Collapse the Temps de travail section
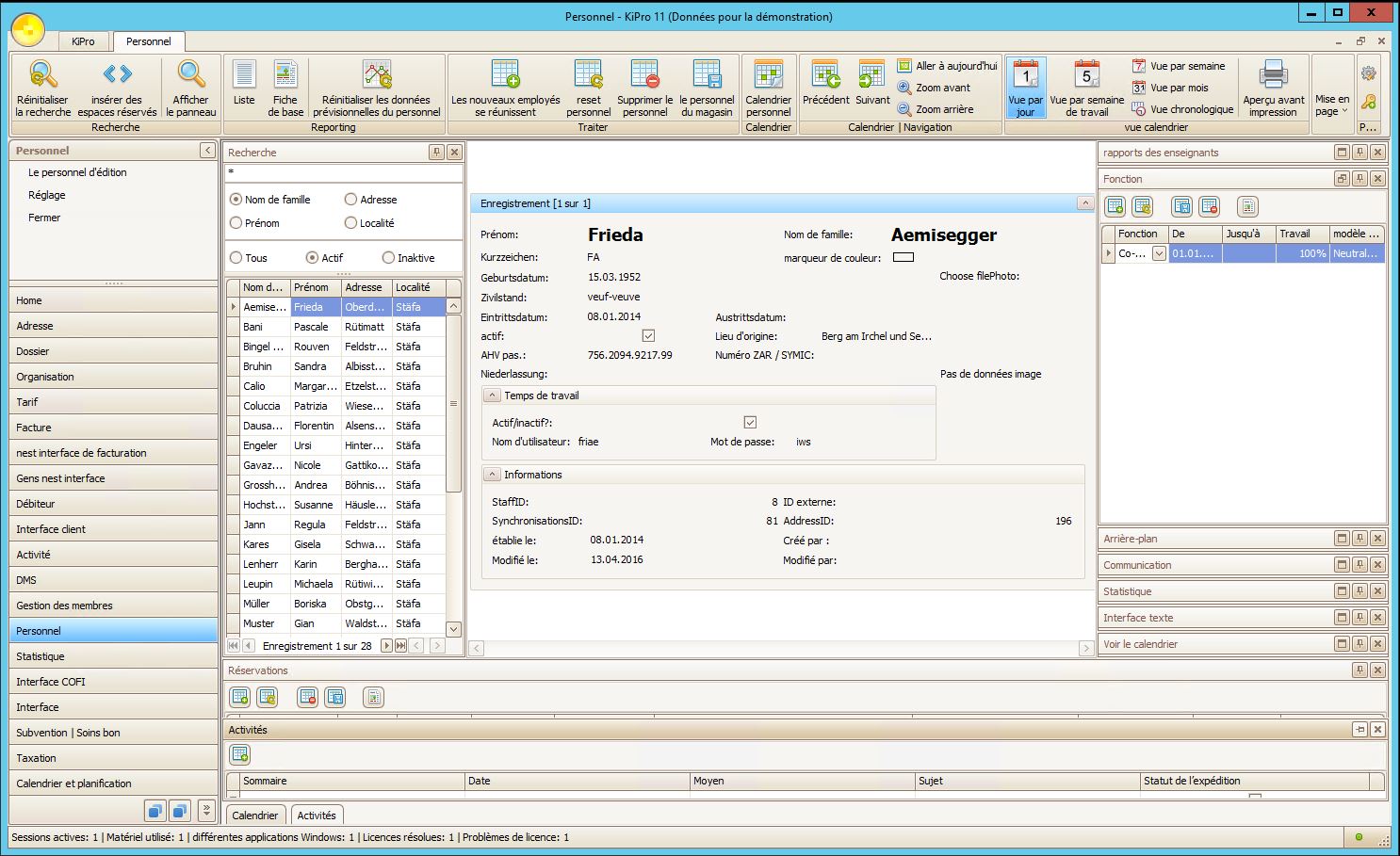 tap(491, 396)
